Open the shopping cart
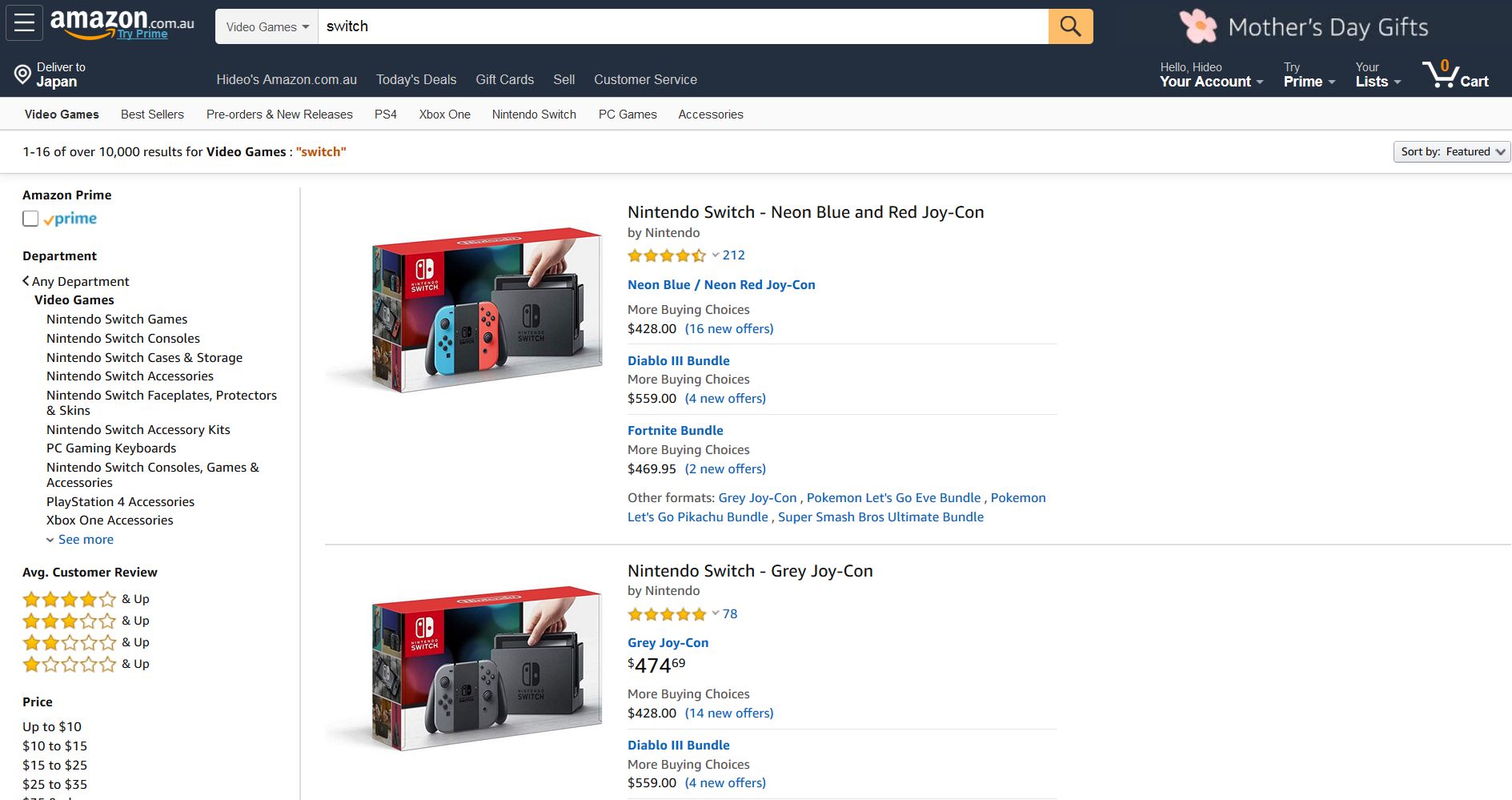The width and height of the screenshot is (1512, 800). tap(1455, 74)
